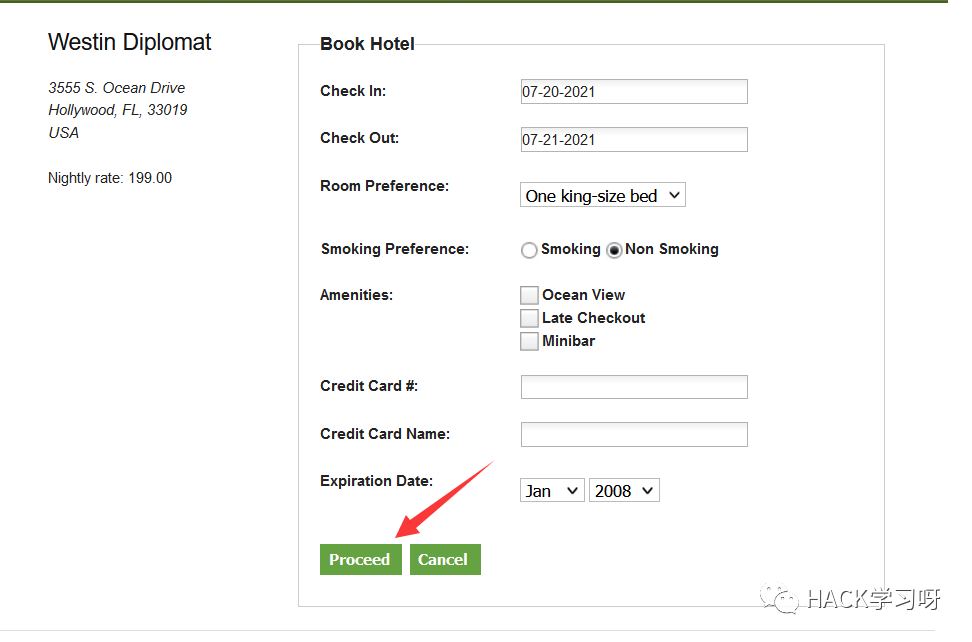Expand the expiration year dropdown showing 2008
Screen dimensions: 972x642
click(624, 491)
